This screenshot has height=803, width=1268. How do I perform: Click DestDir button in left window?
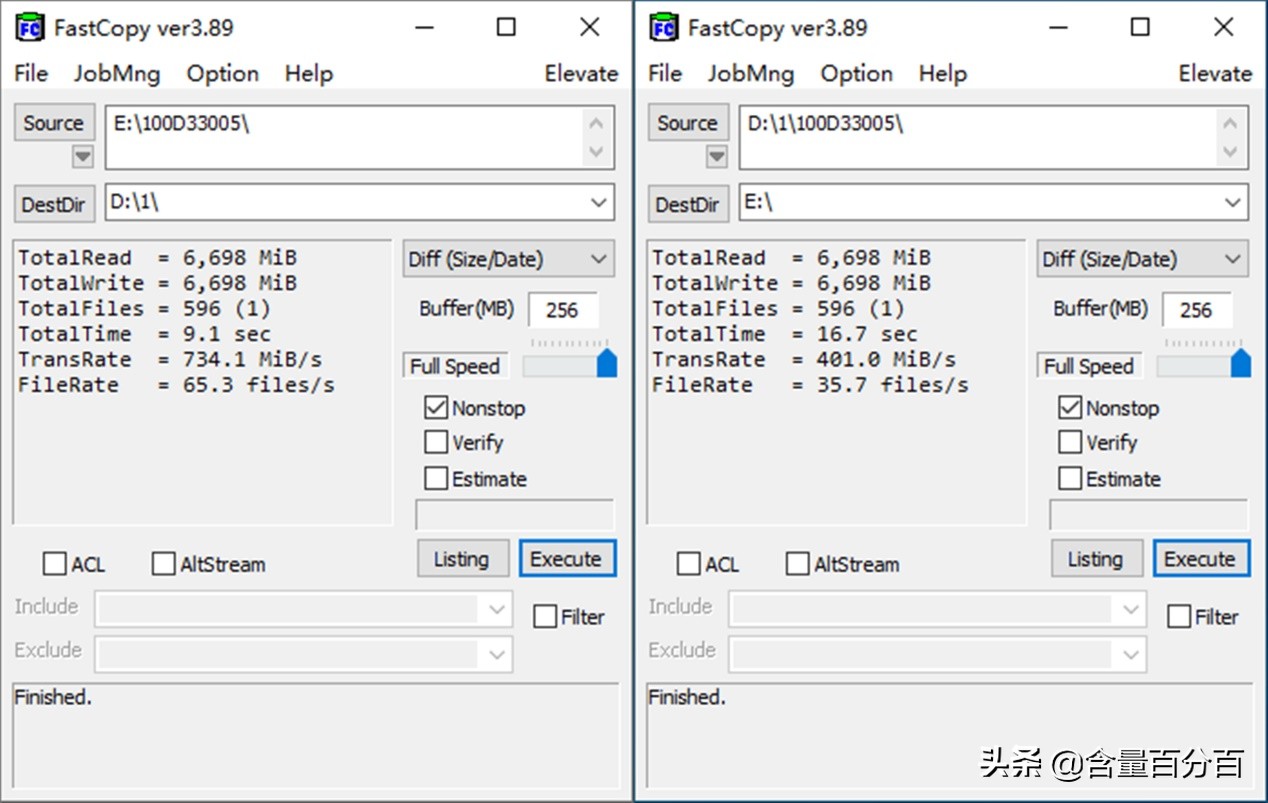(54, 205)
